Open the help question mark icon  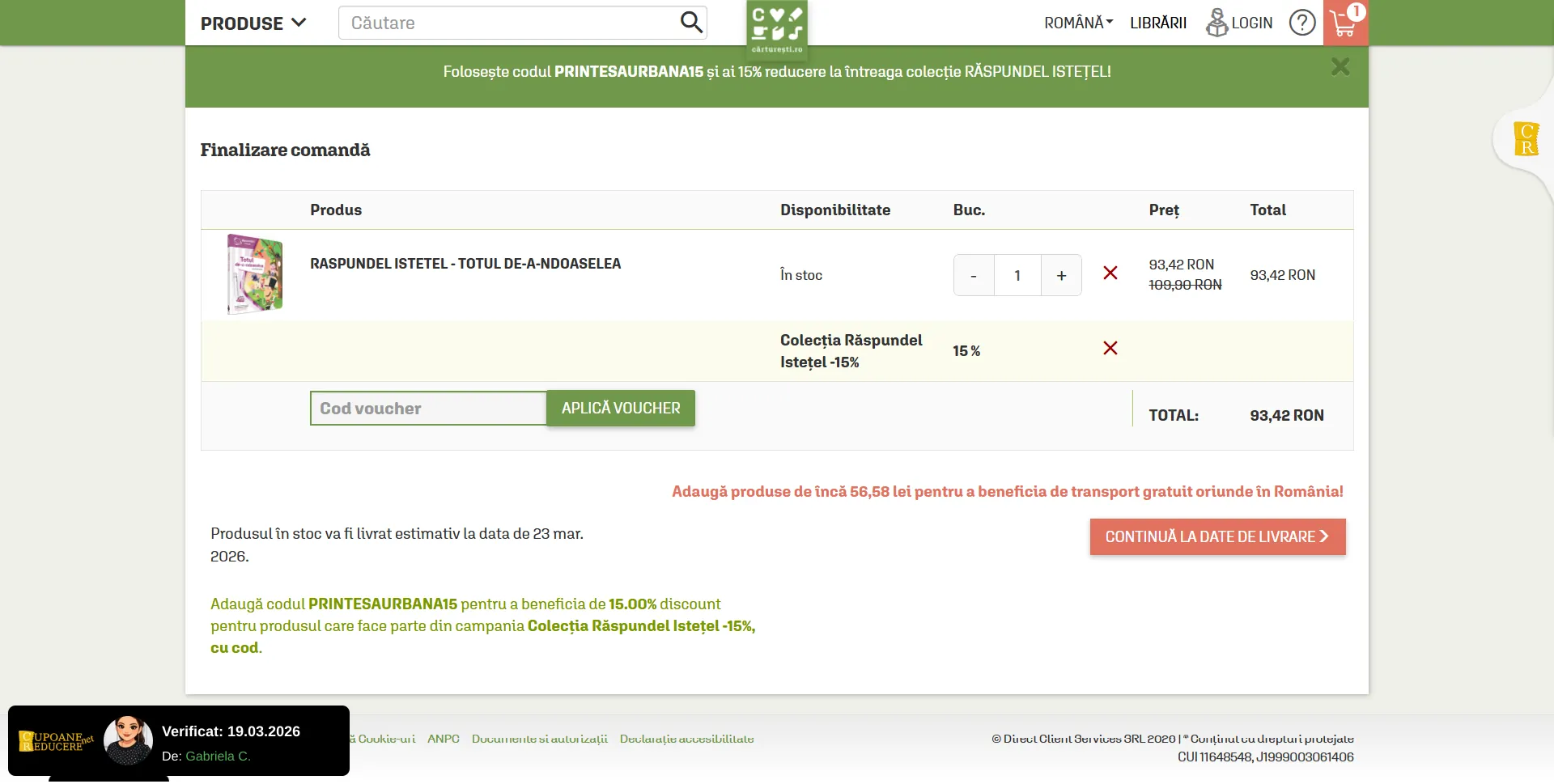pyautogui.click(x=1301, y=23)
